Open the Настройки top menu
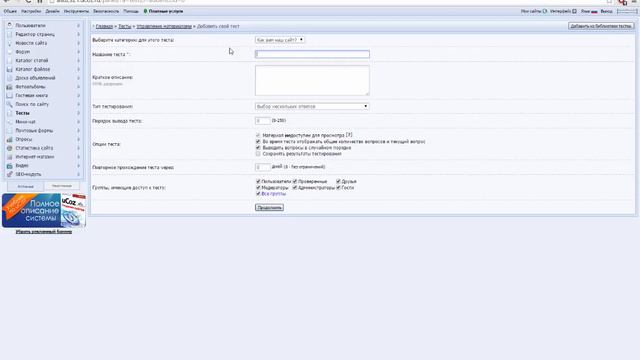Screen dimensions: 640x360 (x=31, y=11)
